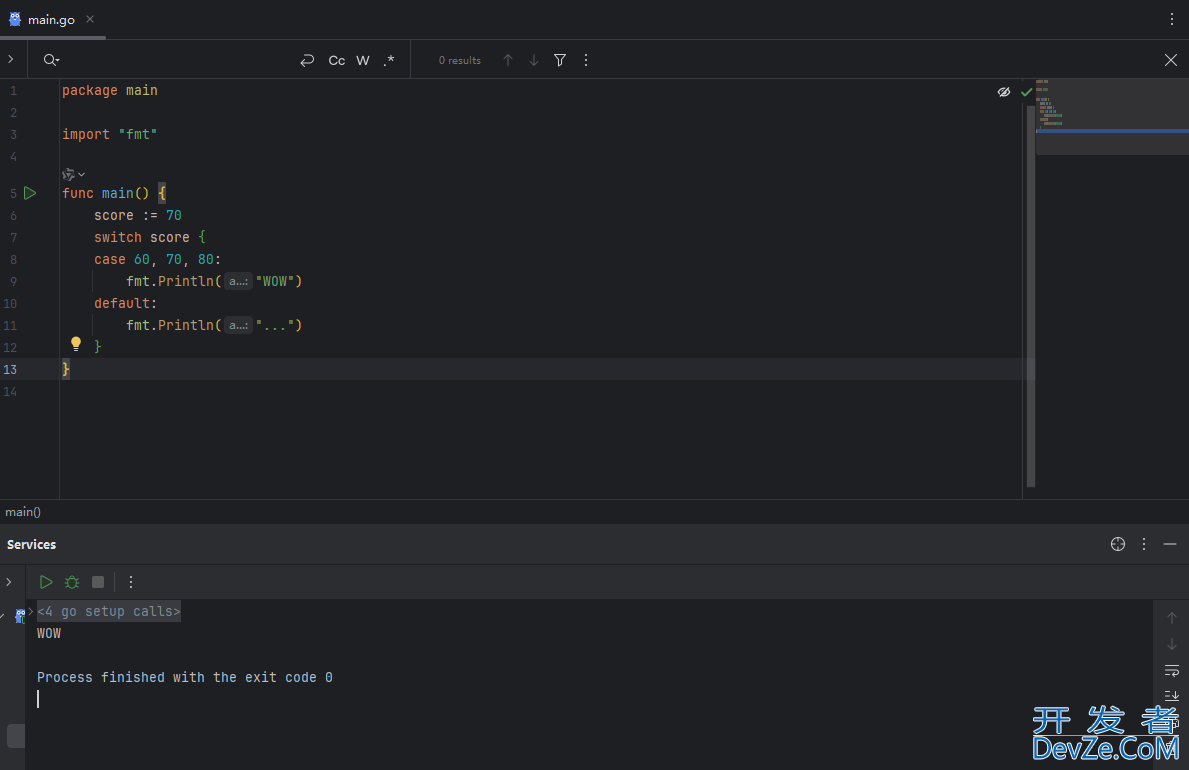1189x770 pixels.
Task: Click the default: code line
Action: [x=125, y=303]
